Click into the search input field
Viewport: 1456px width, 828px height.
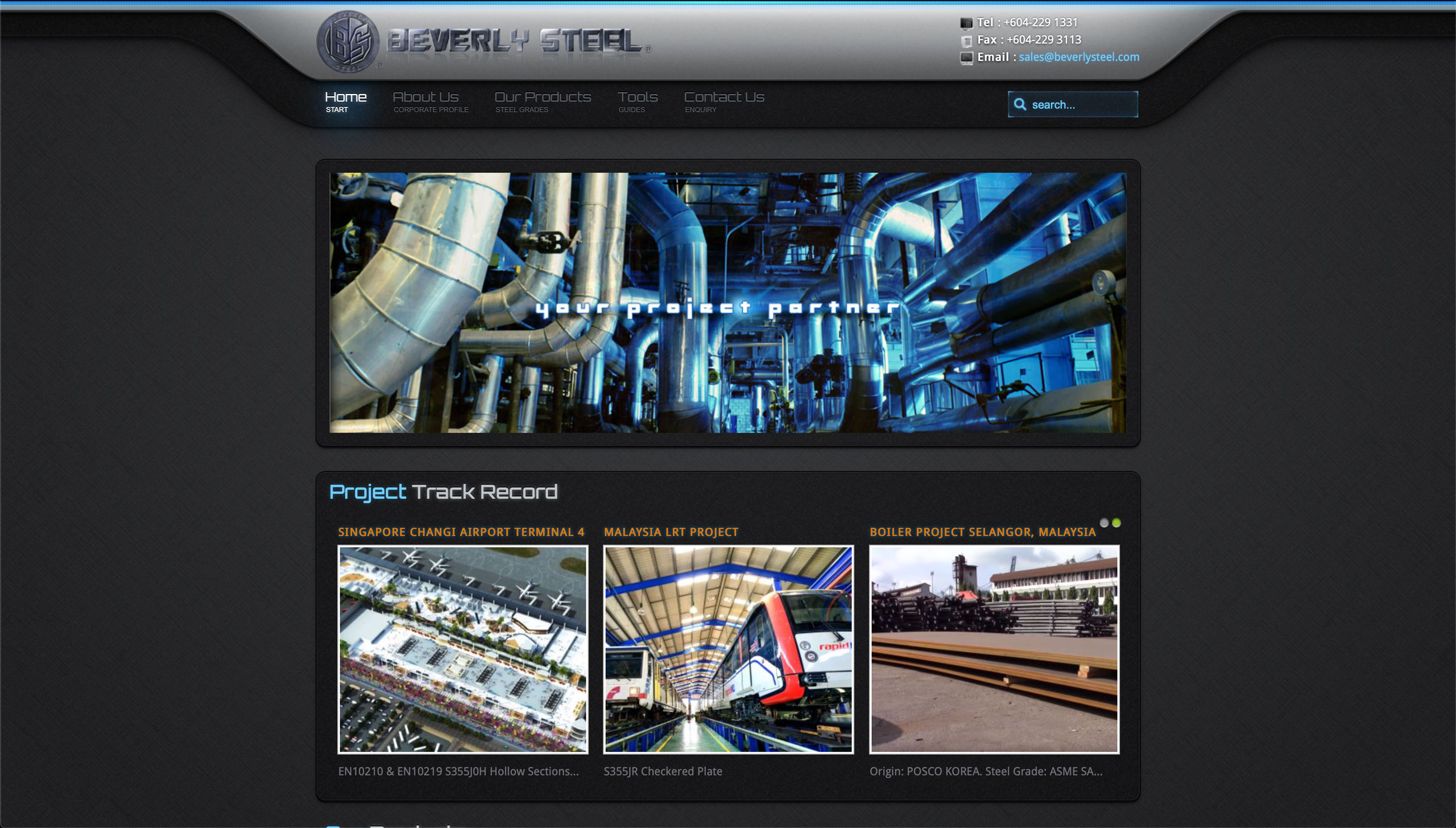tap(1081, 105)
